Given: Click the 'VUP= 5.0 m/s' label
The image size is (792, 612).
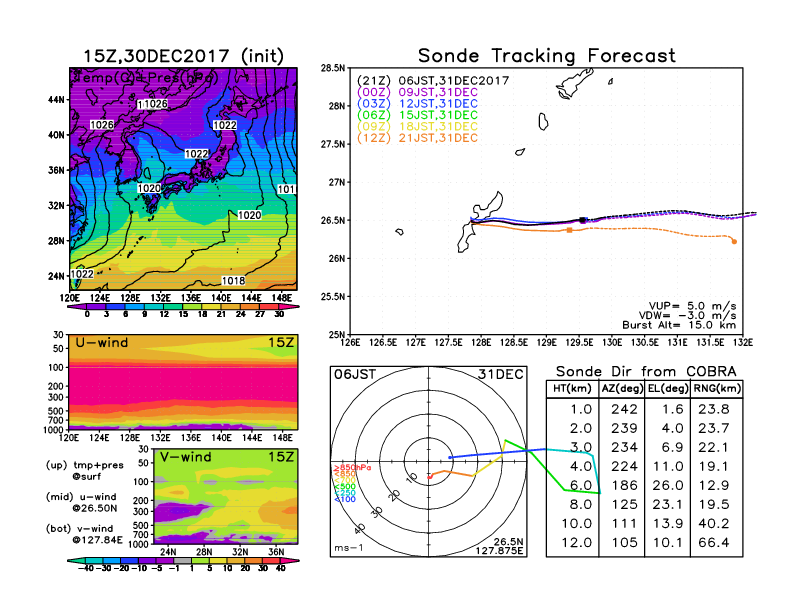Looking at the screenshot, I should pyautogui.click(x=692, y=306).
